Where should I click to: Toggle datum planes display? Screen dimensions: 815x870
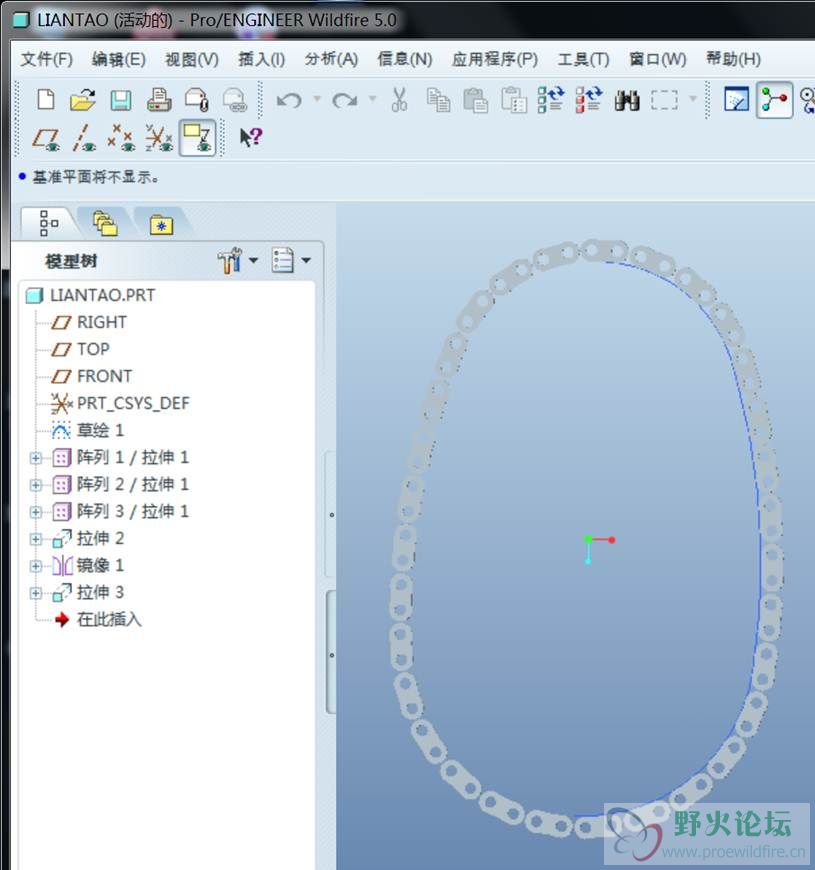[x=46, y=138]
